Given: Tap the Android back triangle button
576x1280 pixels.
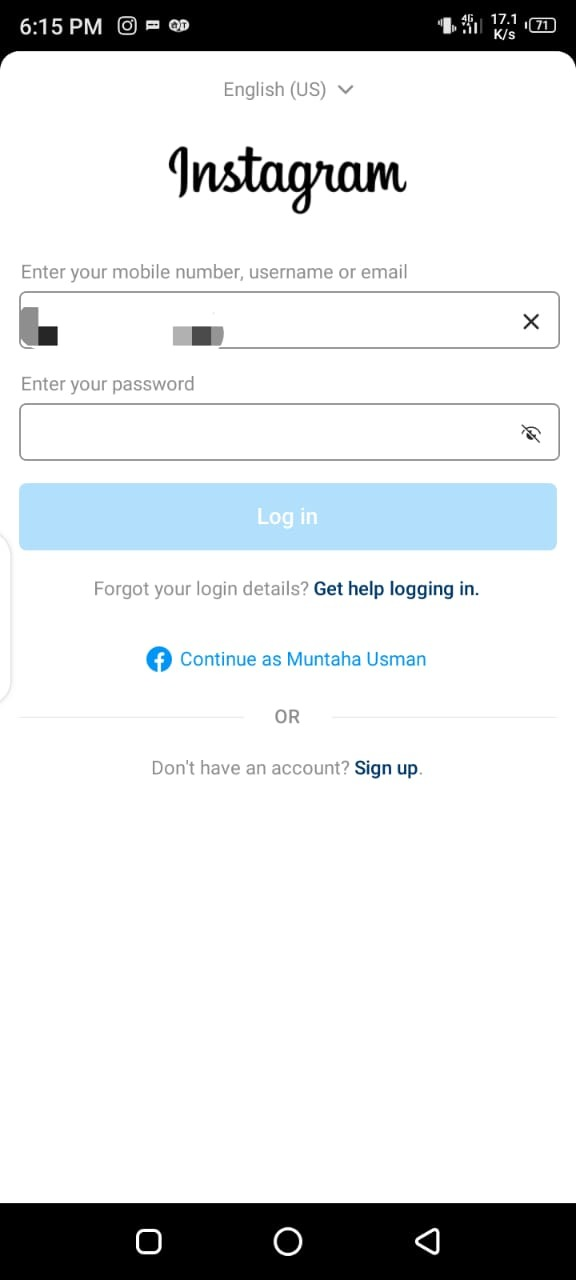Looking at the screenshot, I should coord(427,1241).
